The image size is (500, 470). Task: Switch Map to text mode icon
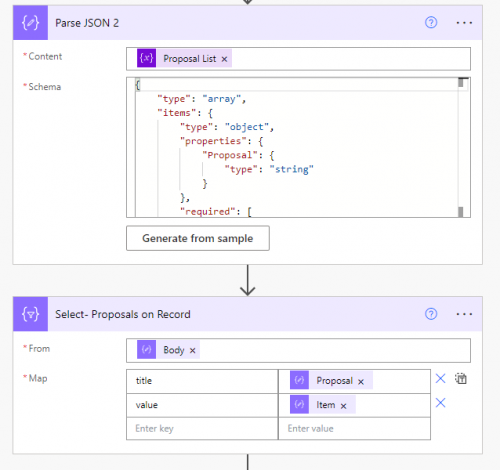click(x=461, y=378)
